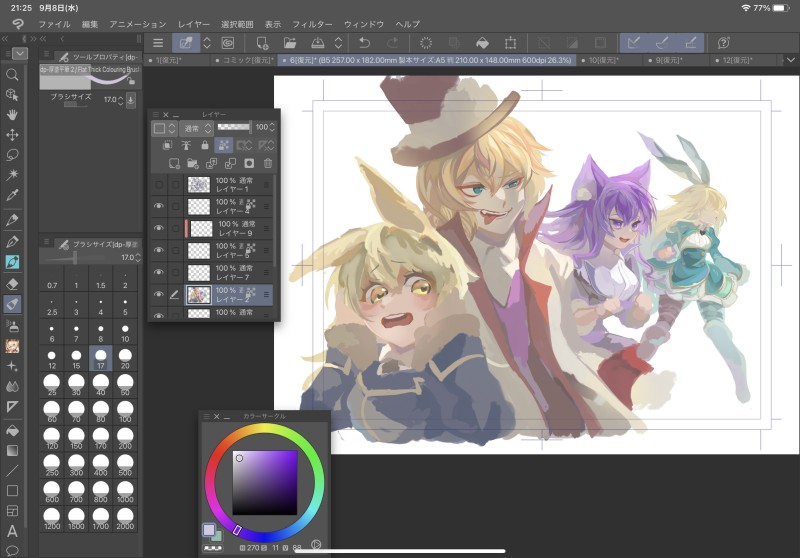Hide layer レイヤー 9 with eye icon
The image size is (800, 558).
coord(159,228)
